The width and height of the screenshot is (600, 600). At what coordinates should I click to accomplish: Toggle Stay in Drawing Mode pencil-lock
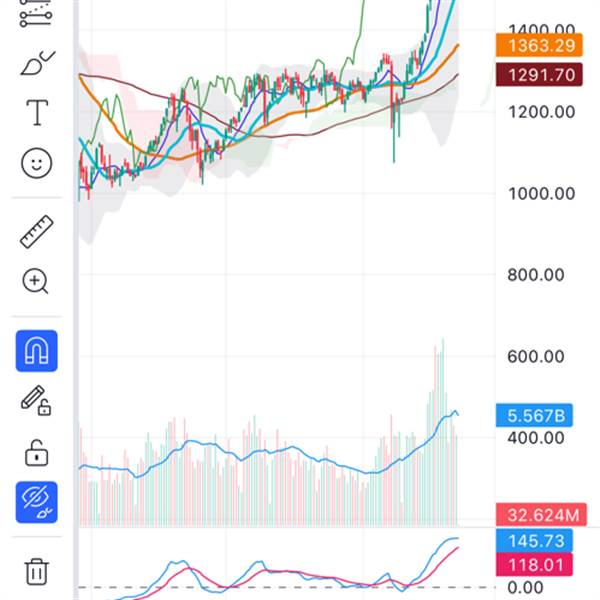tap(36, 401)
